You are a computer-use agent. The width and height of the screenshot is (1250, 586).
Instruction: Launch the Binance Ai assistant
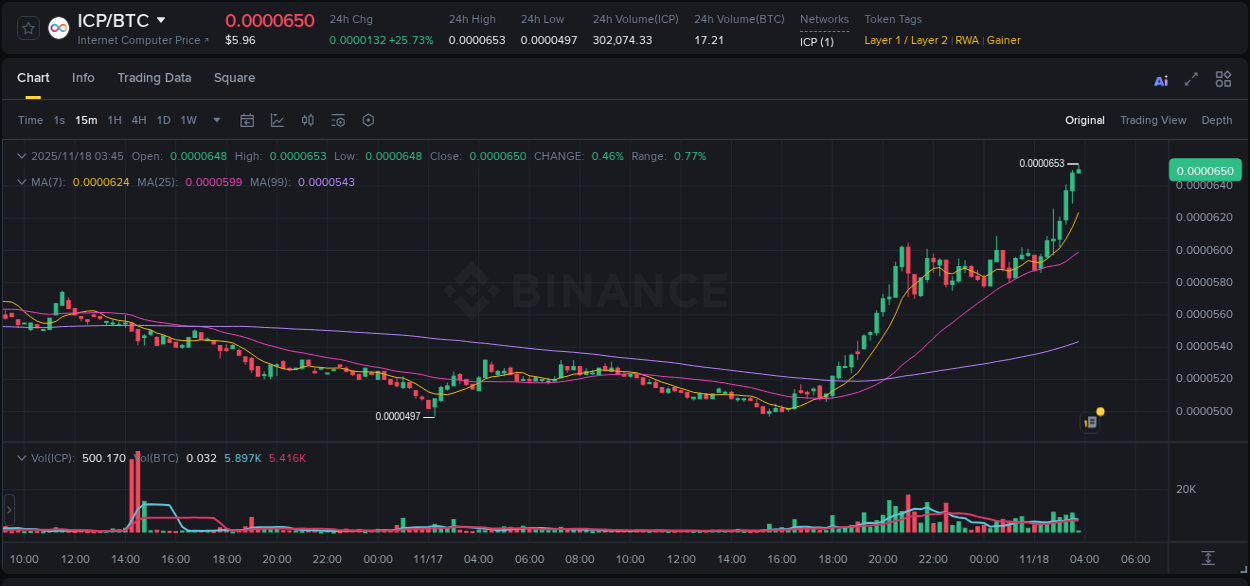coord(1161,79)
